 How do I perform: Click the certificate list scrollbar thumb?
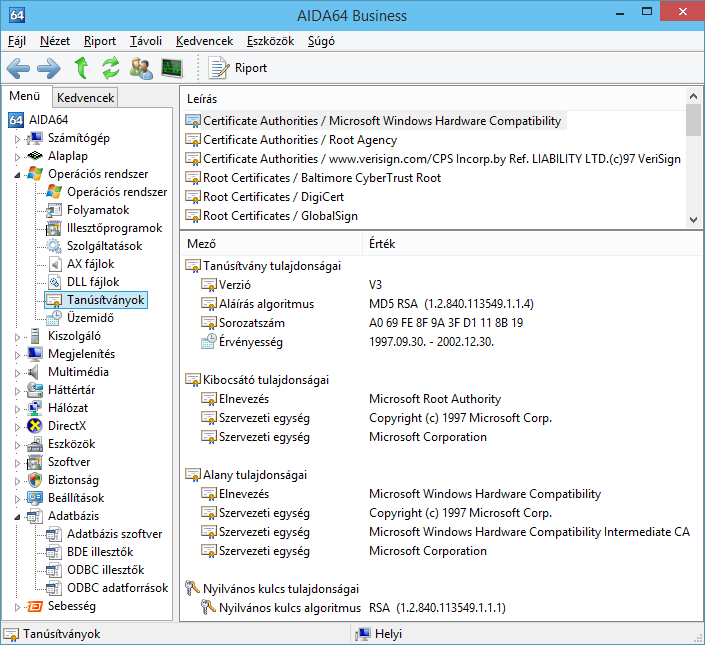pos(693,120)
